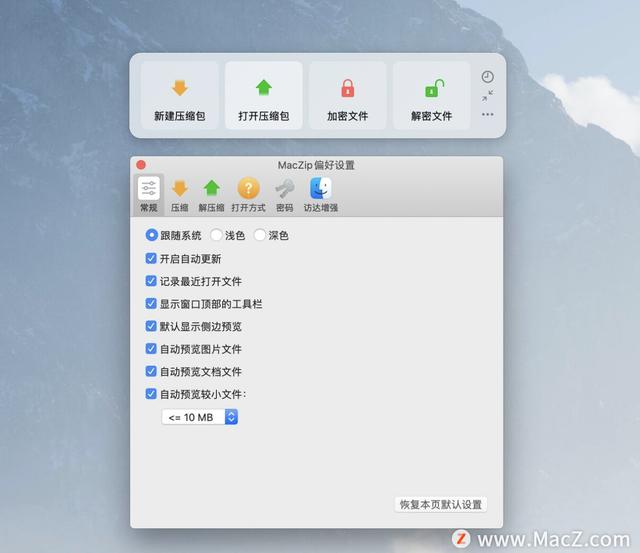This screenshot has height=553, width=640.
Task: Close the MacZip 偏好设置 window
Action: pyautogui.click(x=141, y=165)
